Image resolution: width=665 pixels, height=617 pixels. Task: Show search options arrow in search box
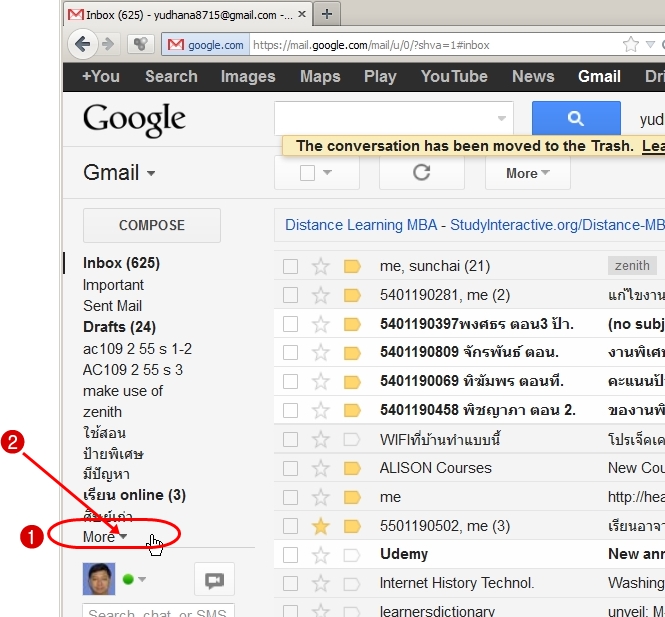[502, 118]
